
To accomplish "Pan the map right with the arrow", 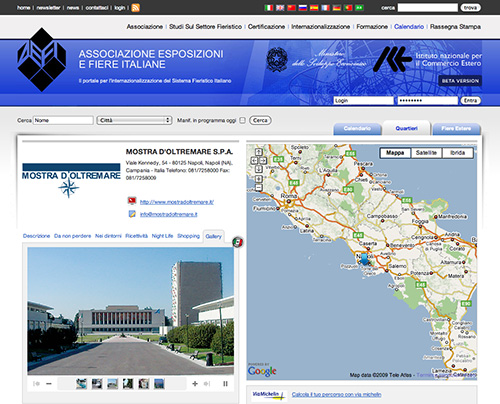I will [x=263, y=161].
